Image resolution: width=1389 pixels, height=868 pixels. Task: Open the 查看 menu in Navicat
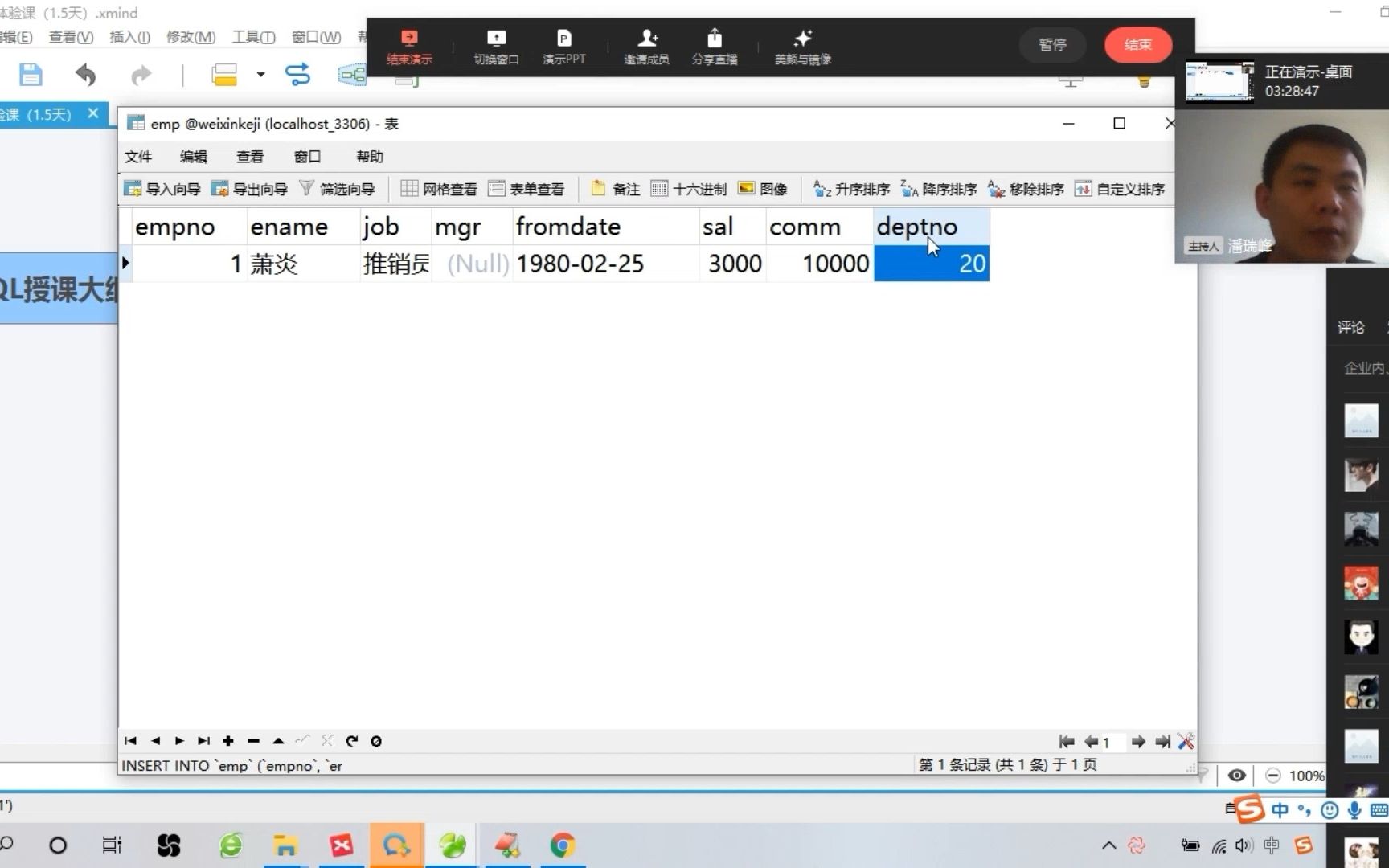(x=250, y=156)
